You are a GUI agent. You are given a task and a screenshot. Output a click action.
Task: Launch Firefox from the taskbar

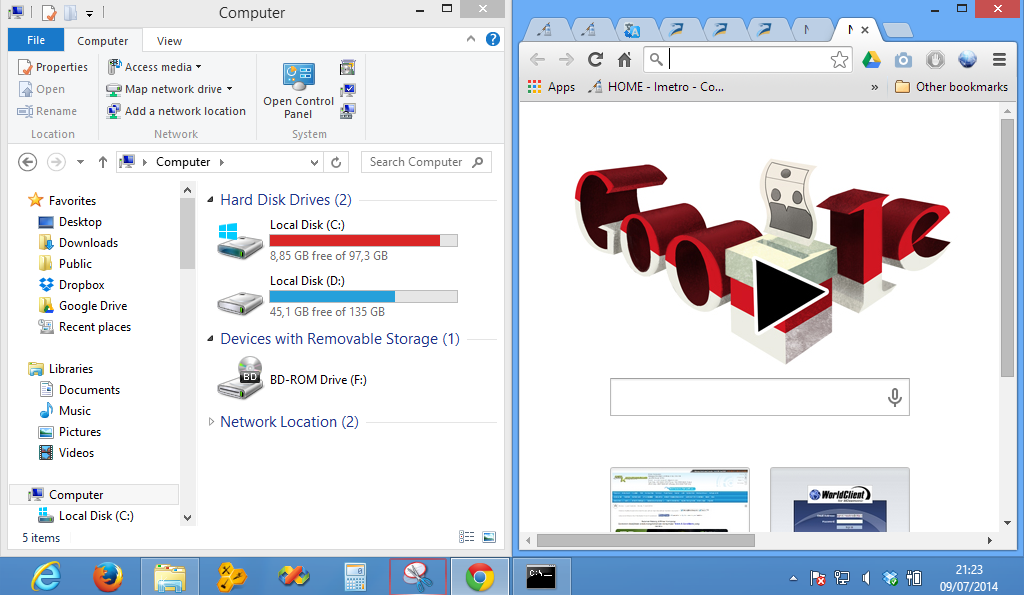tap(108, 577)
